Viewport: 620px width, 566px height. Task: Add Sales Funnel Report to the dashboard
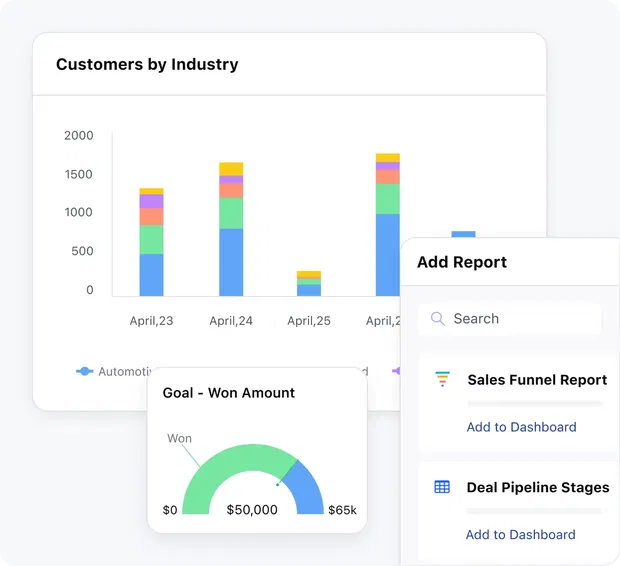pos(521,427)
